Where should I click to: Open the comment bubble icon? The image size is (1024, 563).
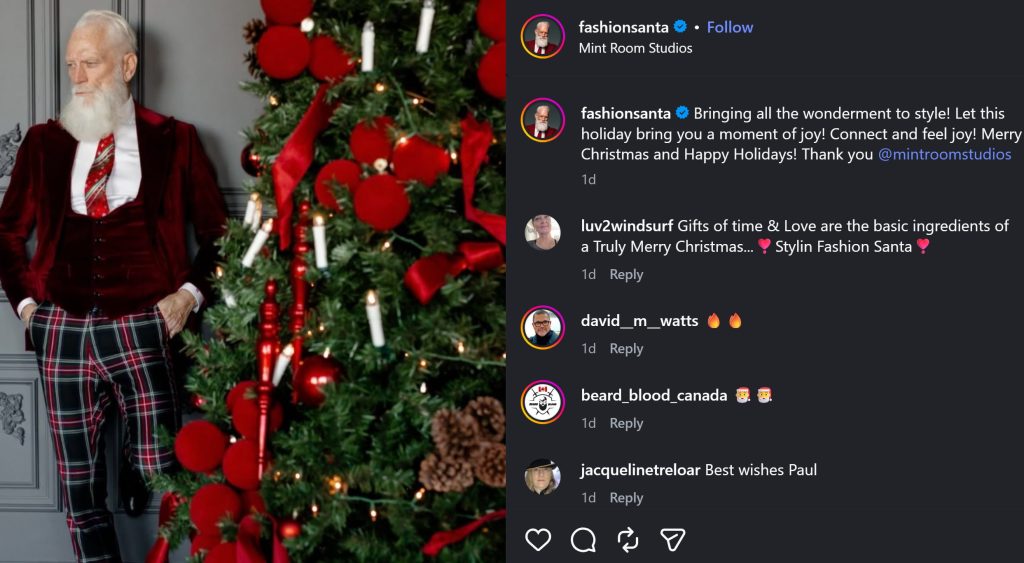(x=583, y=540)
